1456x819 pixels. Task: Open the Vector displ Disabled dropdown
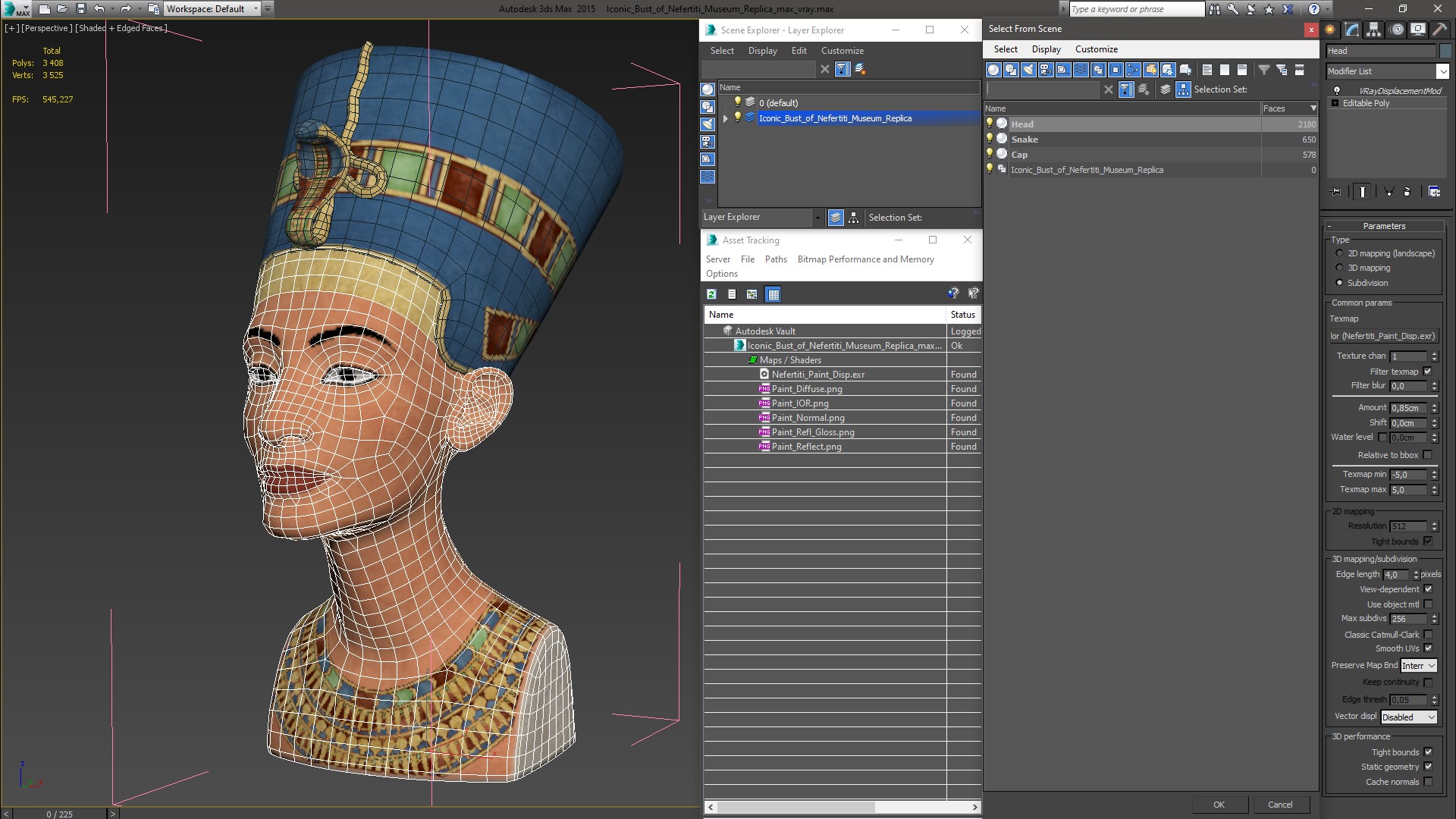click(1408, 717)
